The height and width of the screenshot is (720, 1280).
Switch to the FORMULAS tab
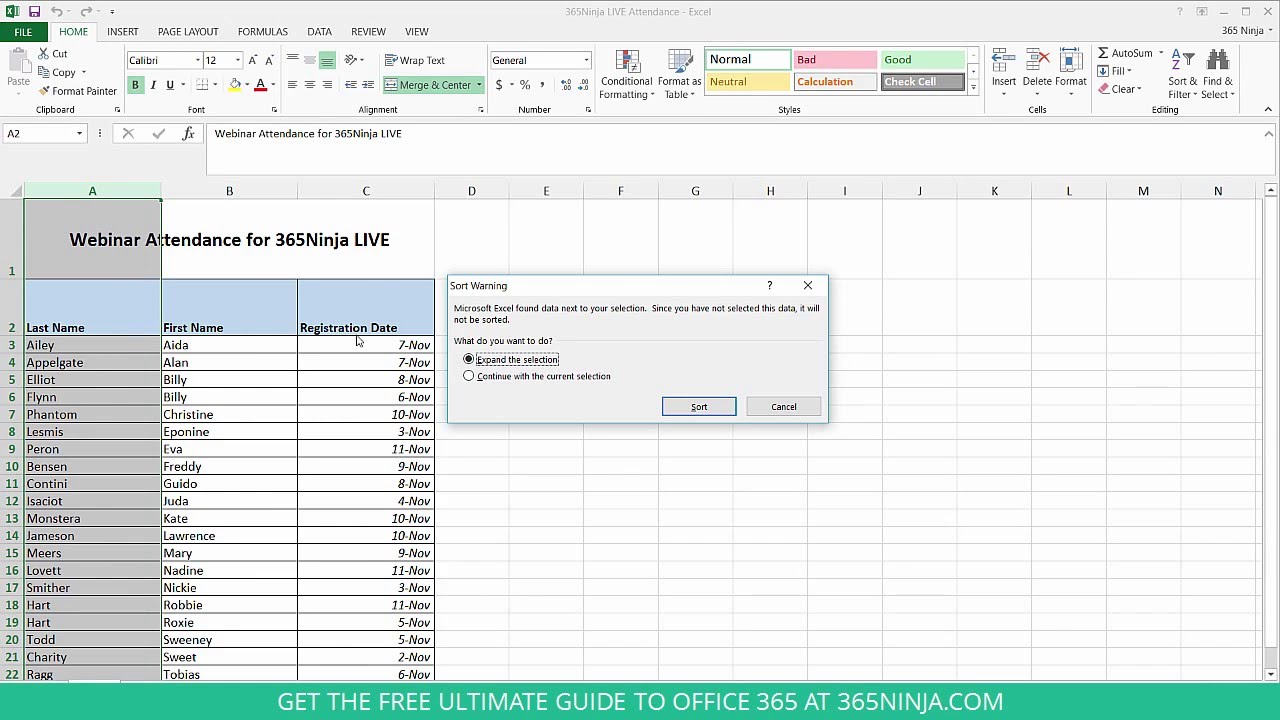(263, 31)
